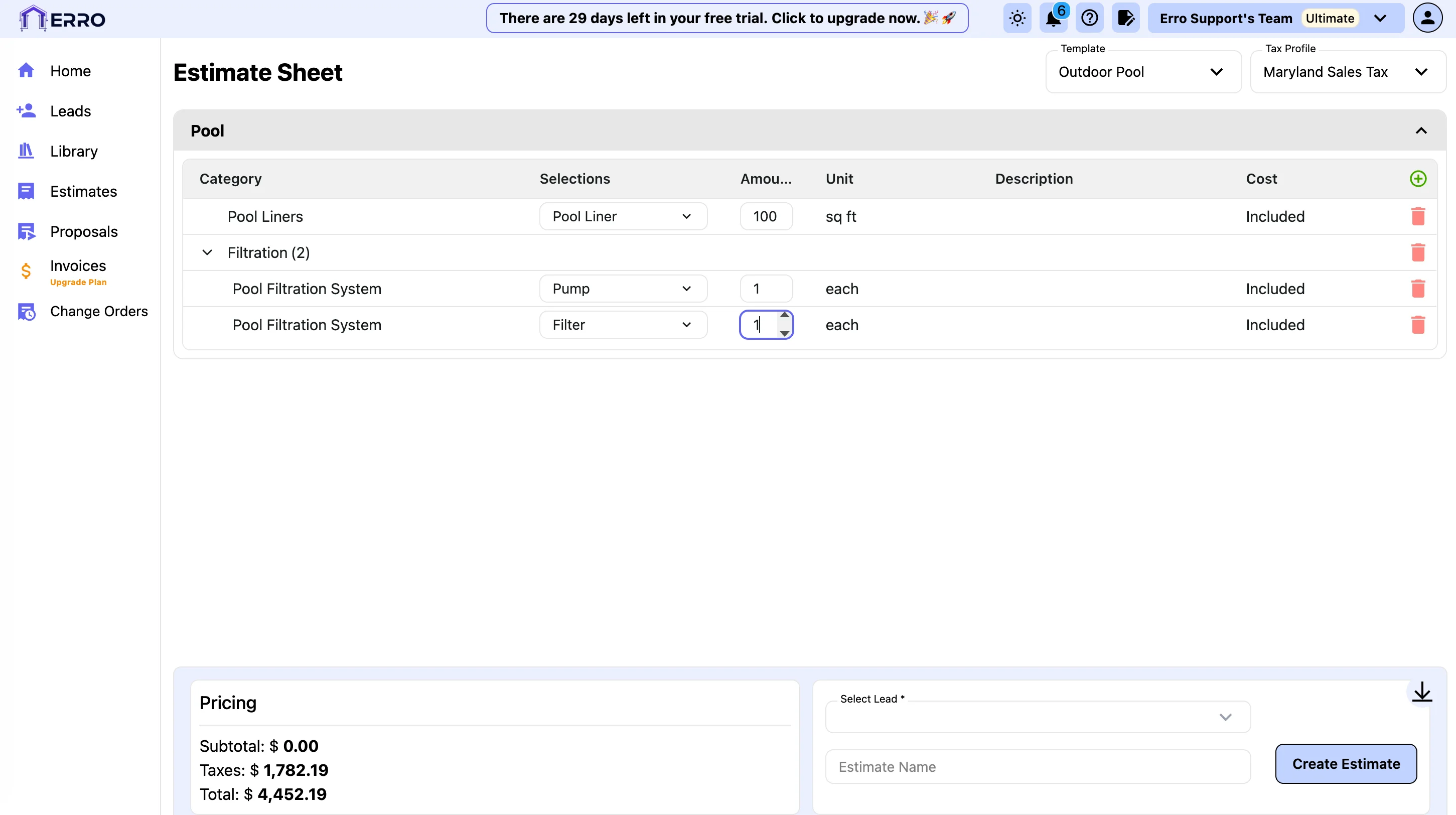Open the Maryland Sales Tax profile dropdown
This screenshot has width=1456, height=815.
[x=1348, y=72]
